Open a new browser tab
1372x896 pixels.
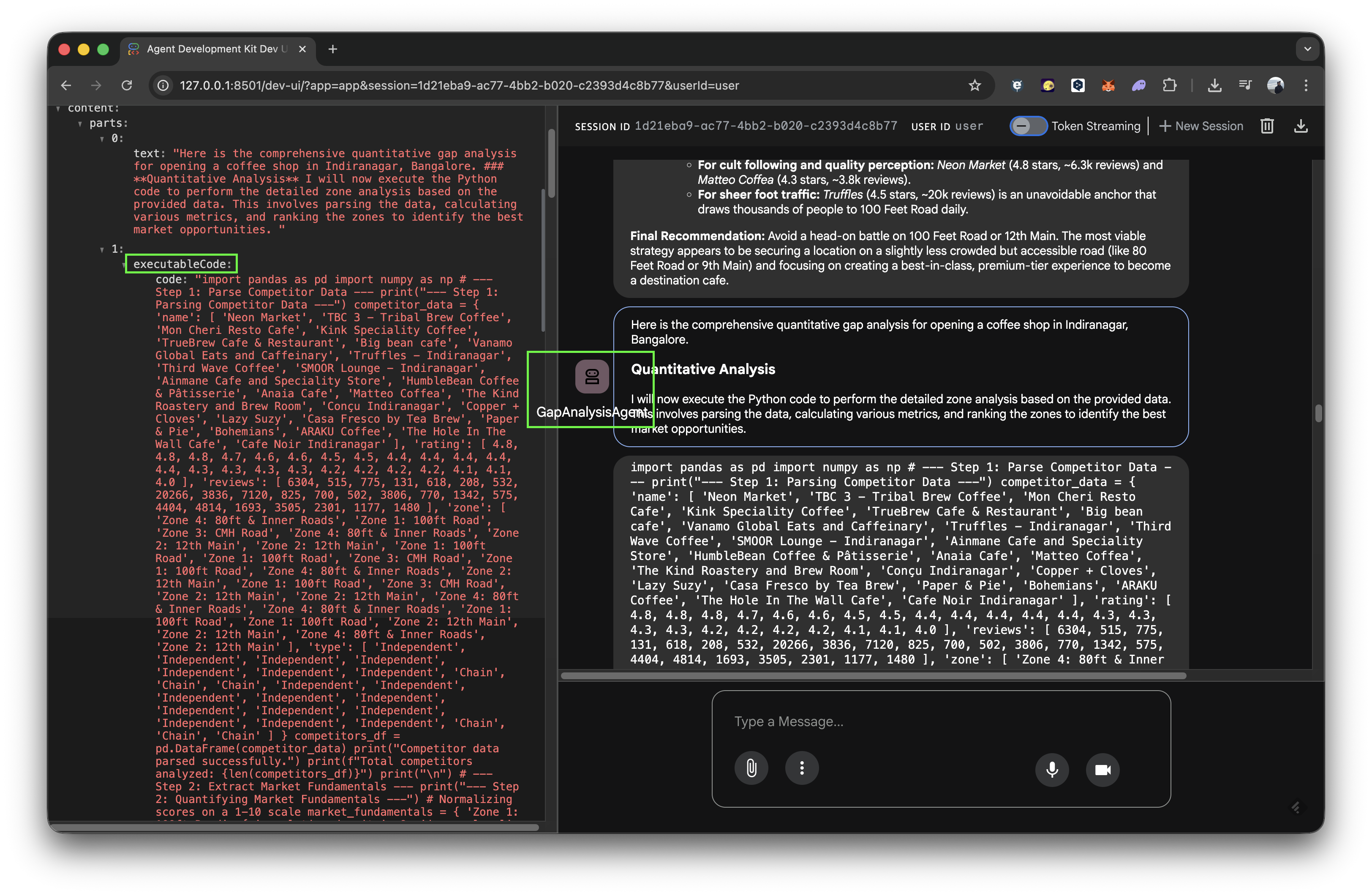[x=332, y=49]
